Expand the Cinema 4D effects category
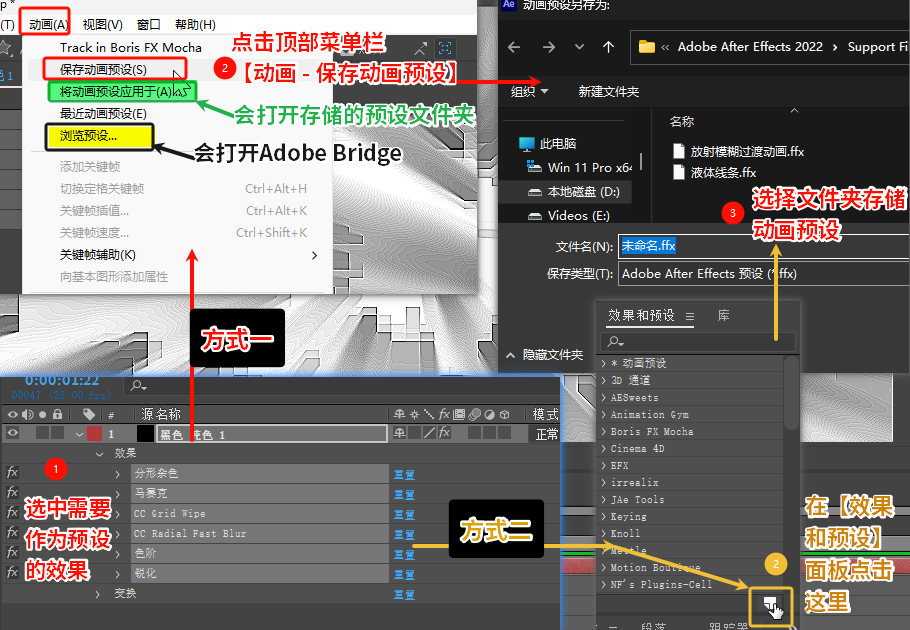 [x=604, y=448]
